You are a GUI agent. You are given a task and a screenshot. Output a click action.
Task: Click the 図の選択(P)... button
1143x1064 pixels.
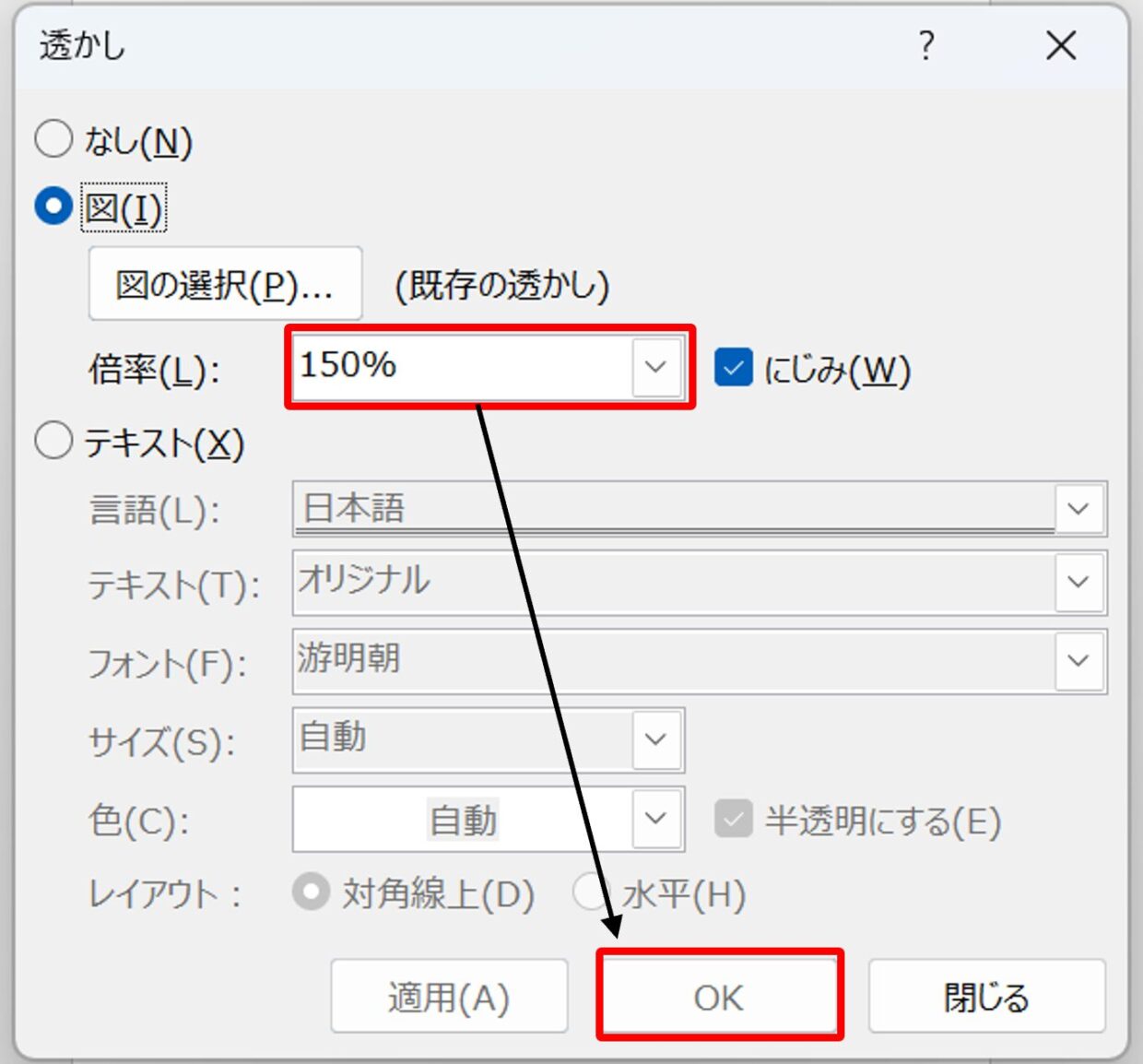[225, 284]
